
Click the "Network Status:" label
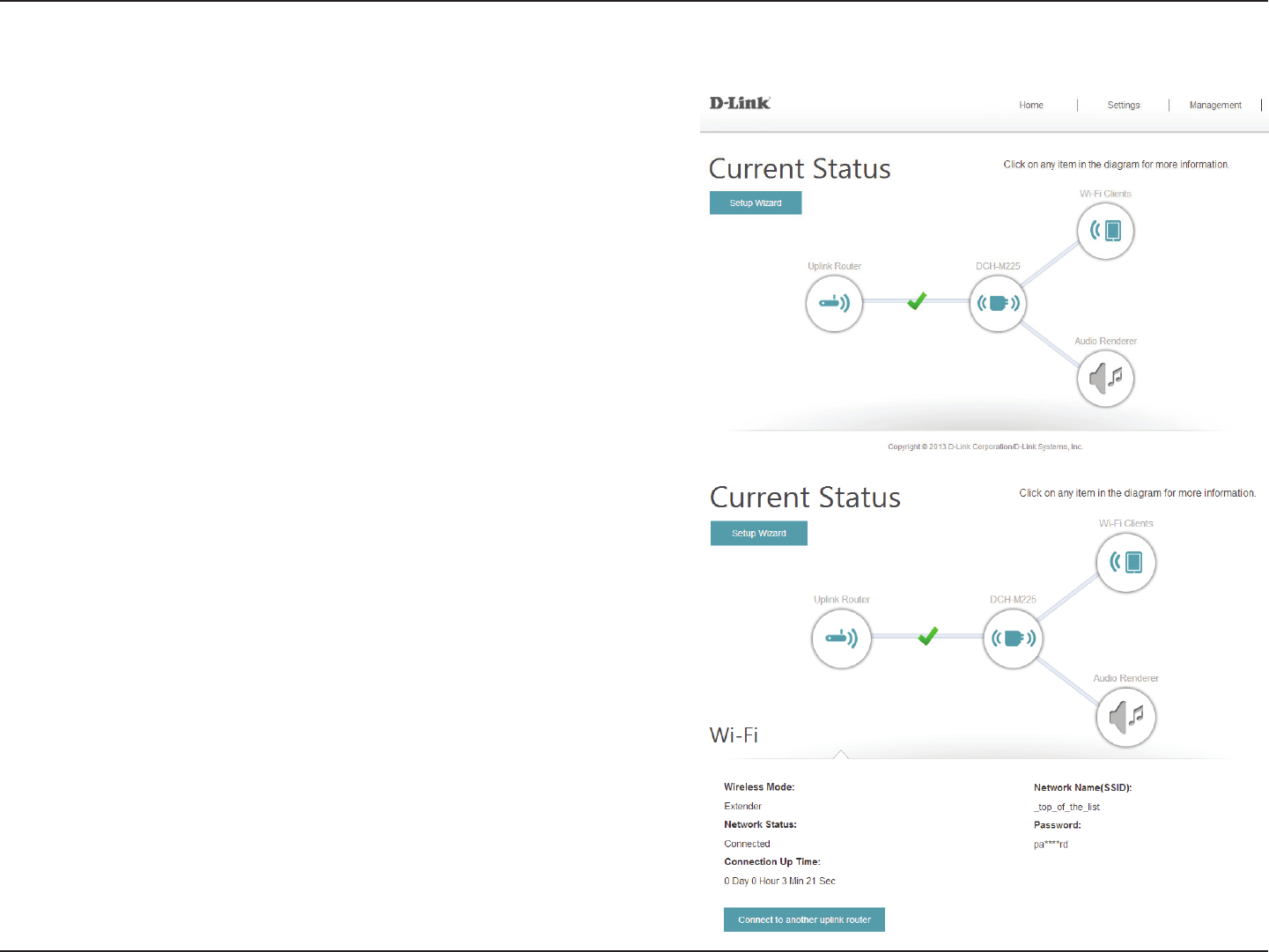760,824
